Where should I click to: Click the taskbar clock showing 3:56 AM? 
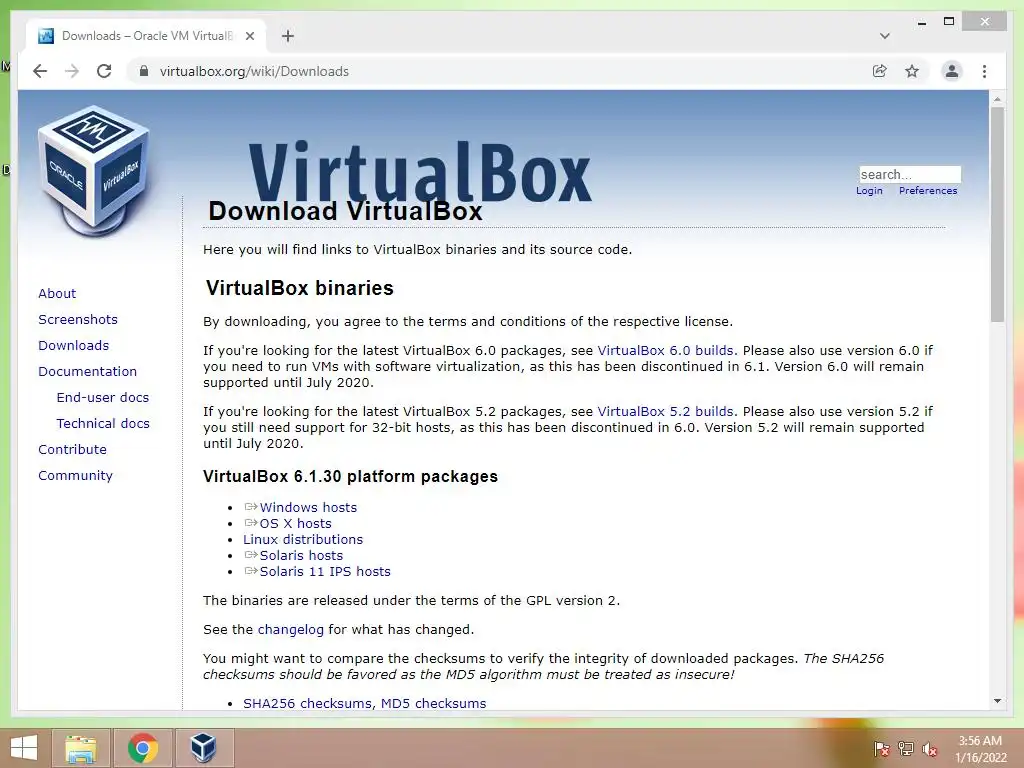pyautogui.click(x=980, y=749)
